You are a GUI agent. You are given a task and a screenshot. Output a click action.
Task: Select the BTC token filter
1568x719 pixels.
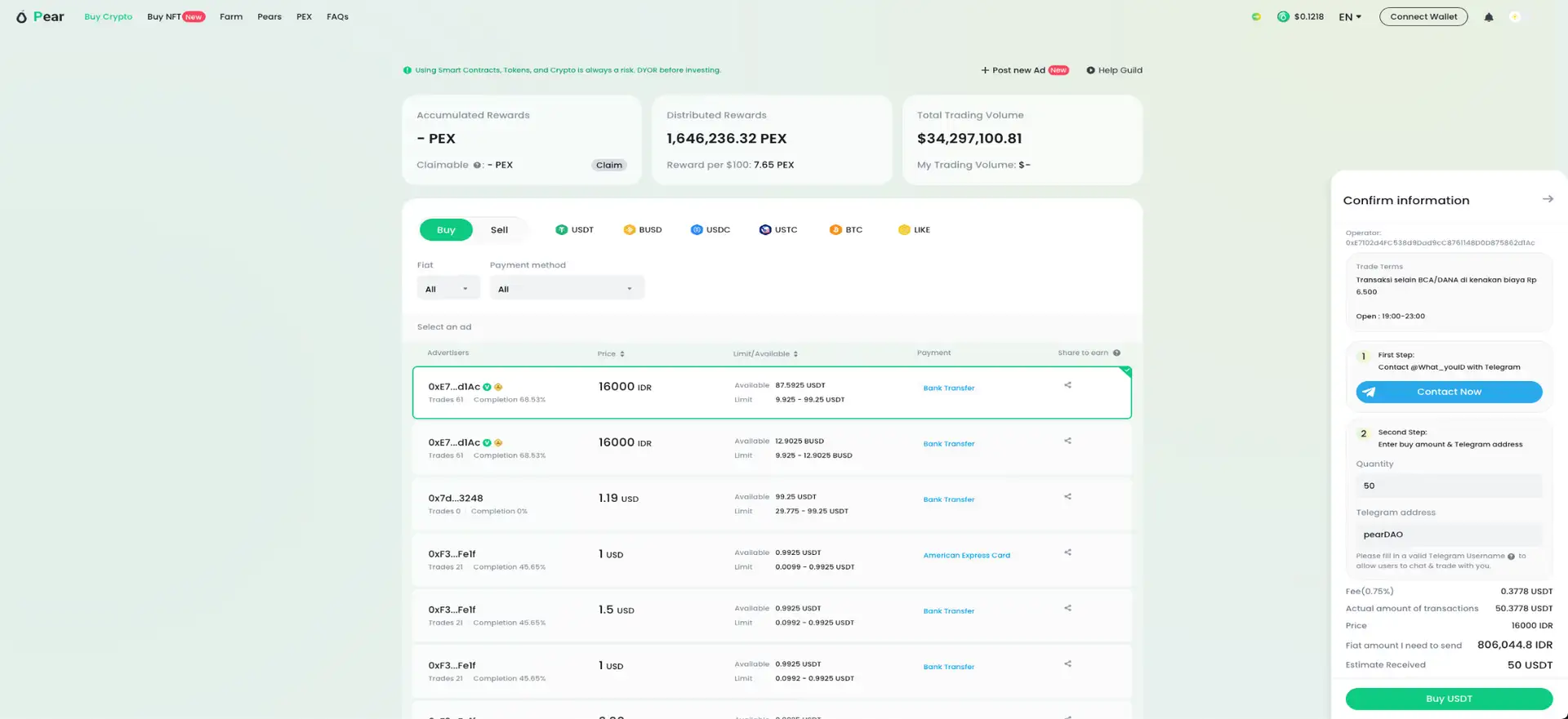click(x=845, y=230)
